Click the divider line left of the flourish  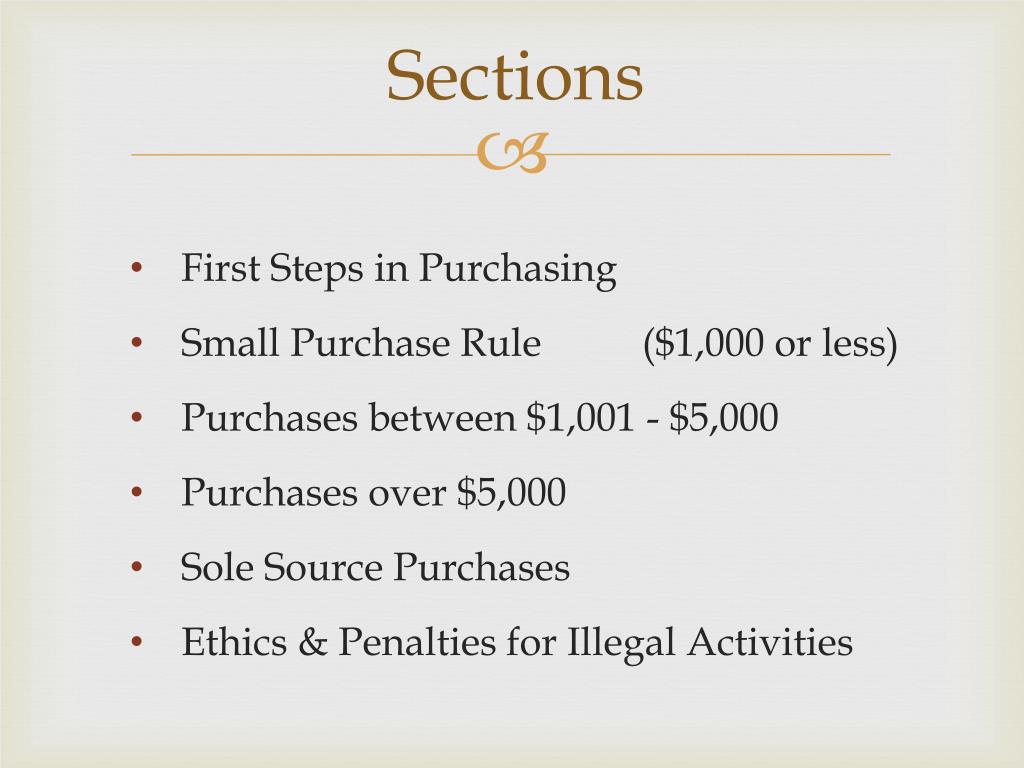coord(304,155)
